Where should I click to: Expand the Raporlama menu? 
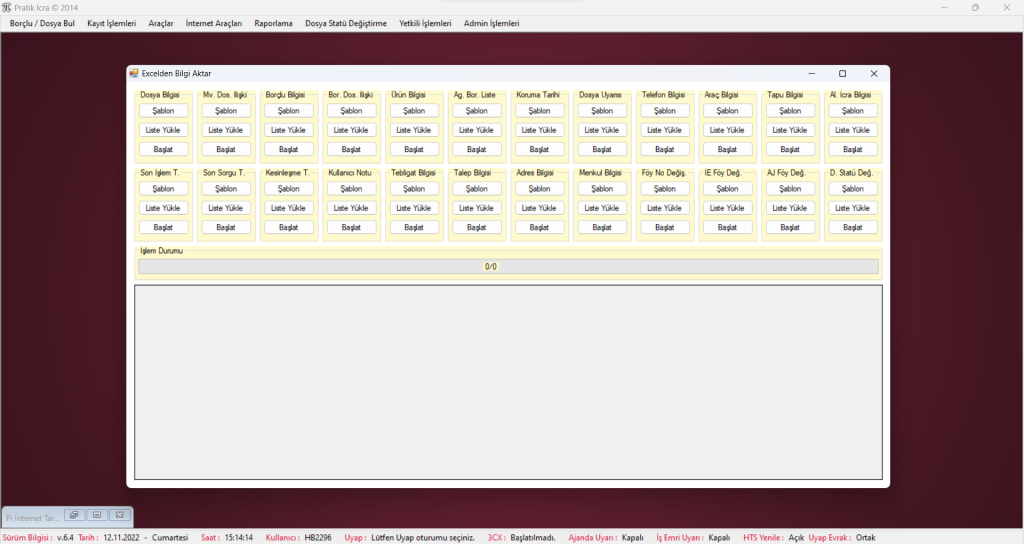tap(274, 23)
